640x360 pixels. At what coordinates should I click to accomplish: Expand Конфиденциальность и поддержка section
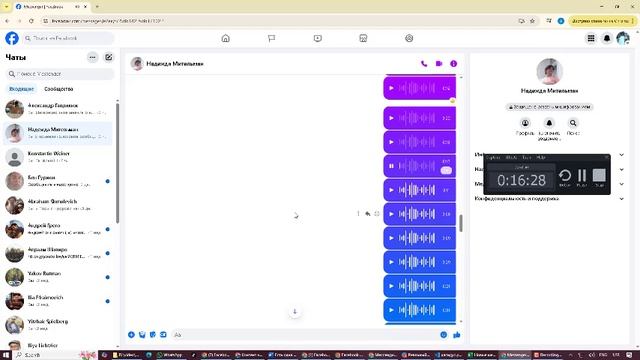click(549, 199)
